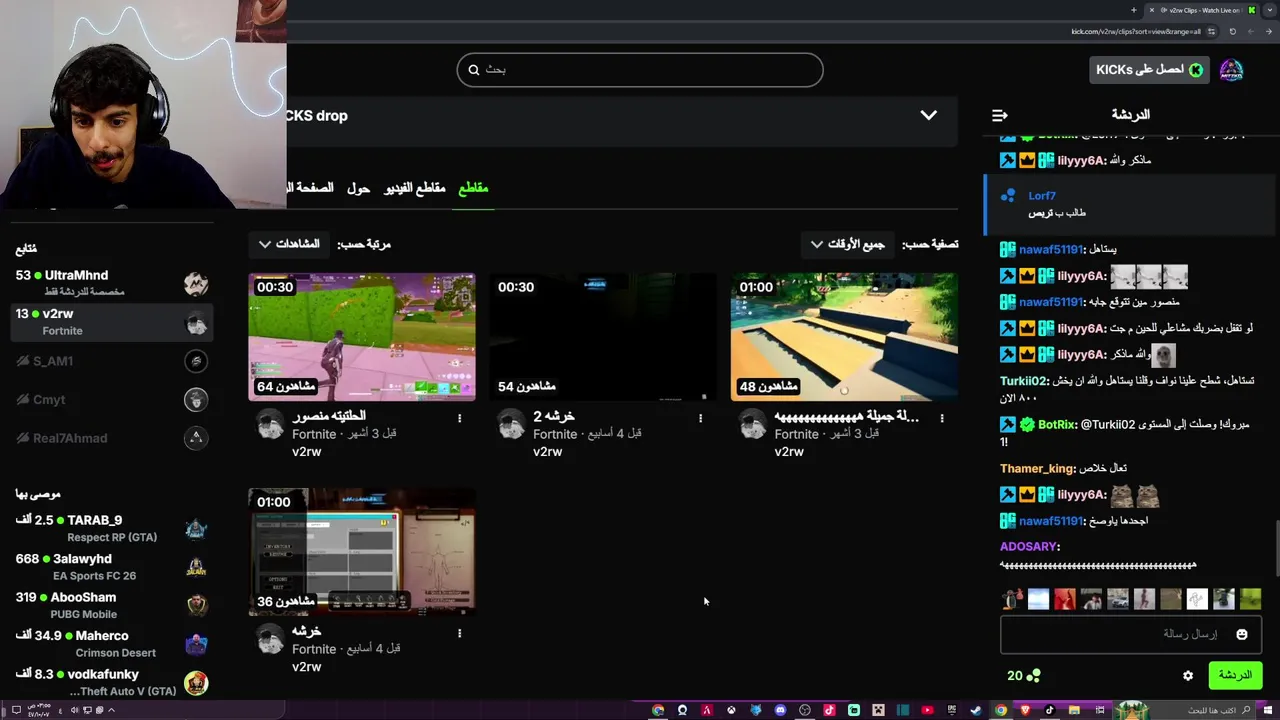Switch to the مقاطع clips tab
The height and width of the screenshot is (720, 1280).
pyautogui.click(x=473, y=188)
